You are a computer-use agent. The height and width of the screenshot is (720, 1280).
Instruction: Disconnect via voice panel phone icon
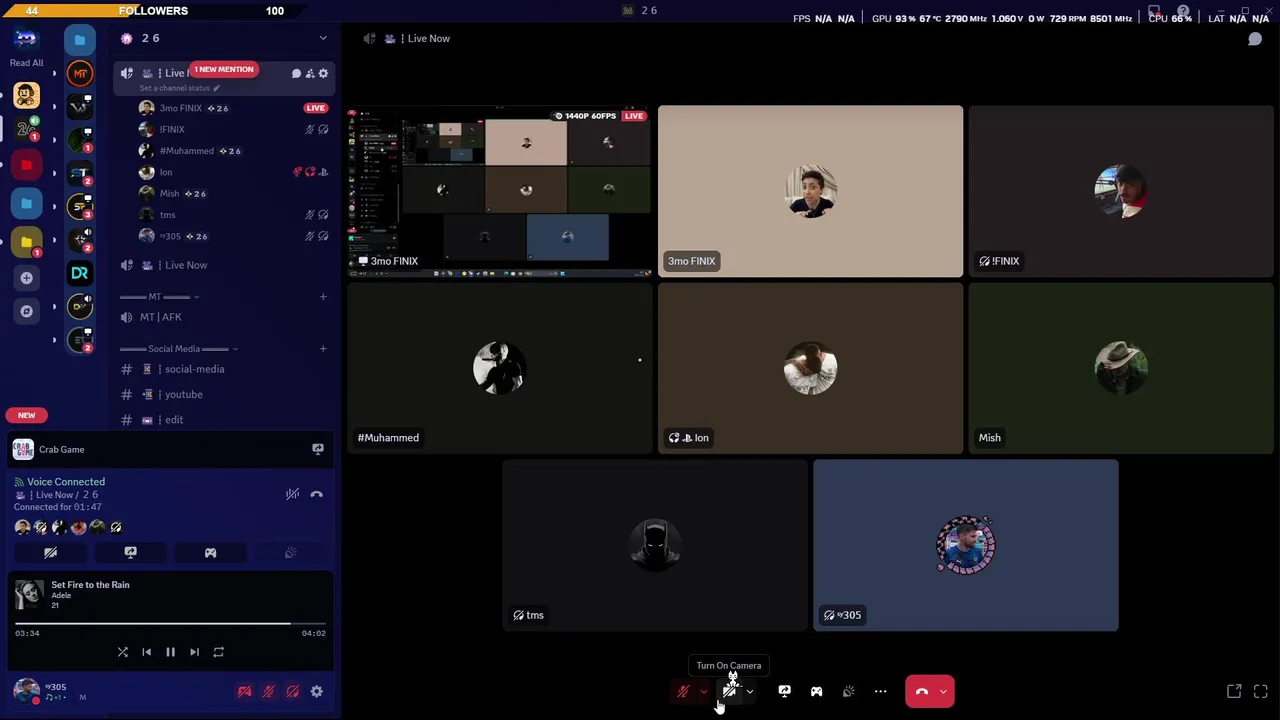pyautogui.click(x=316, y=494)
